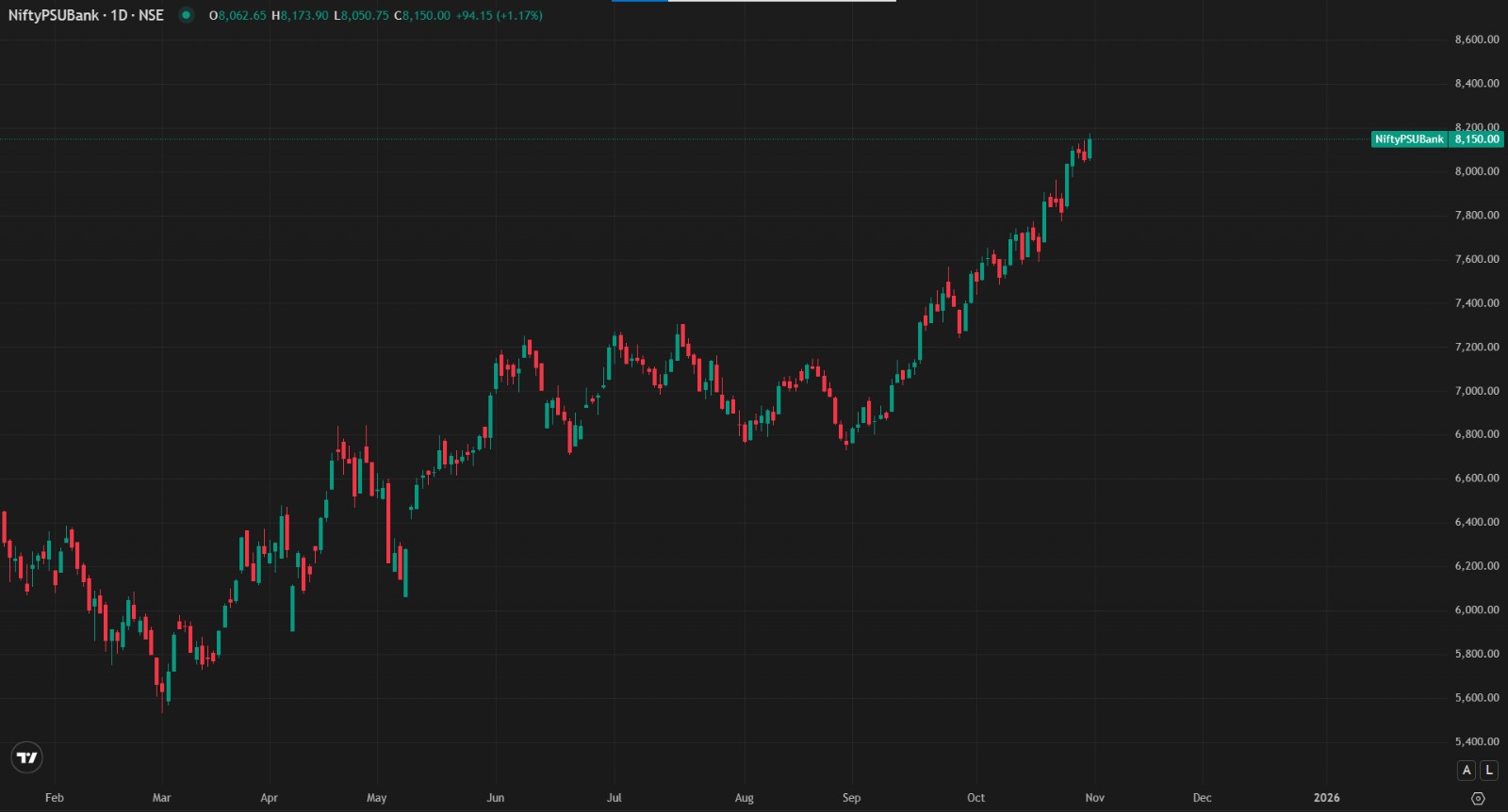Click the 6,600.00 price axis label
The image size is (1508, 812).
[1477, 479]
